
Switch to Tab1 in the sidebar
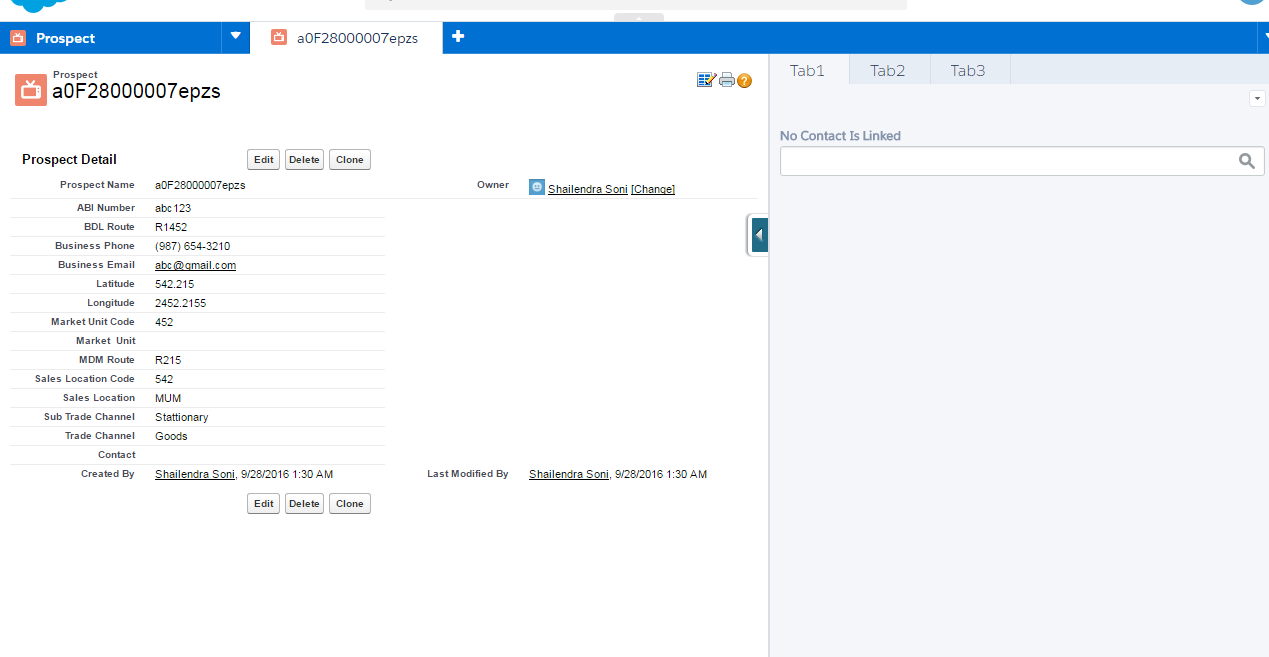808,70
